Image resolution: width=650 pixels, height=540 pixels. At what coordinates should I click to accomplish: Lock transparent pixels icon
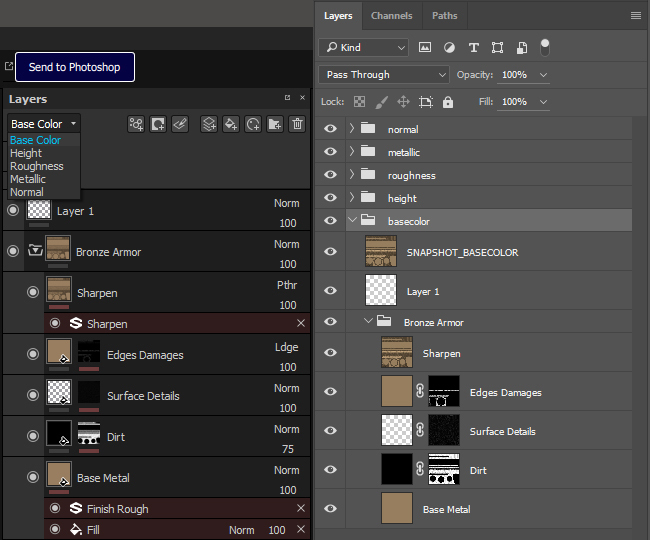(x=359, y=102)
